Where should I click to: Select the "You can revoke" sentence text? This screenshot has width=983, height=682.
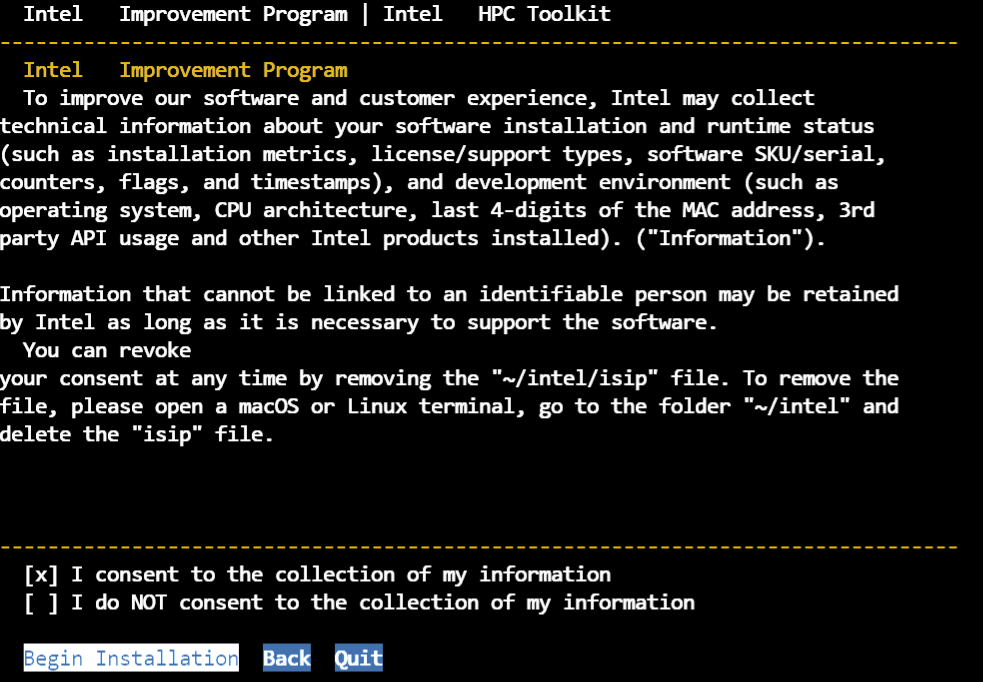[x=108, y=350]
